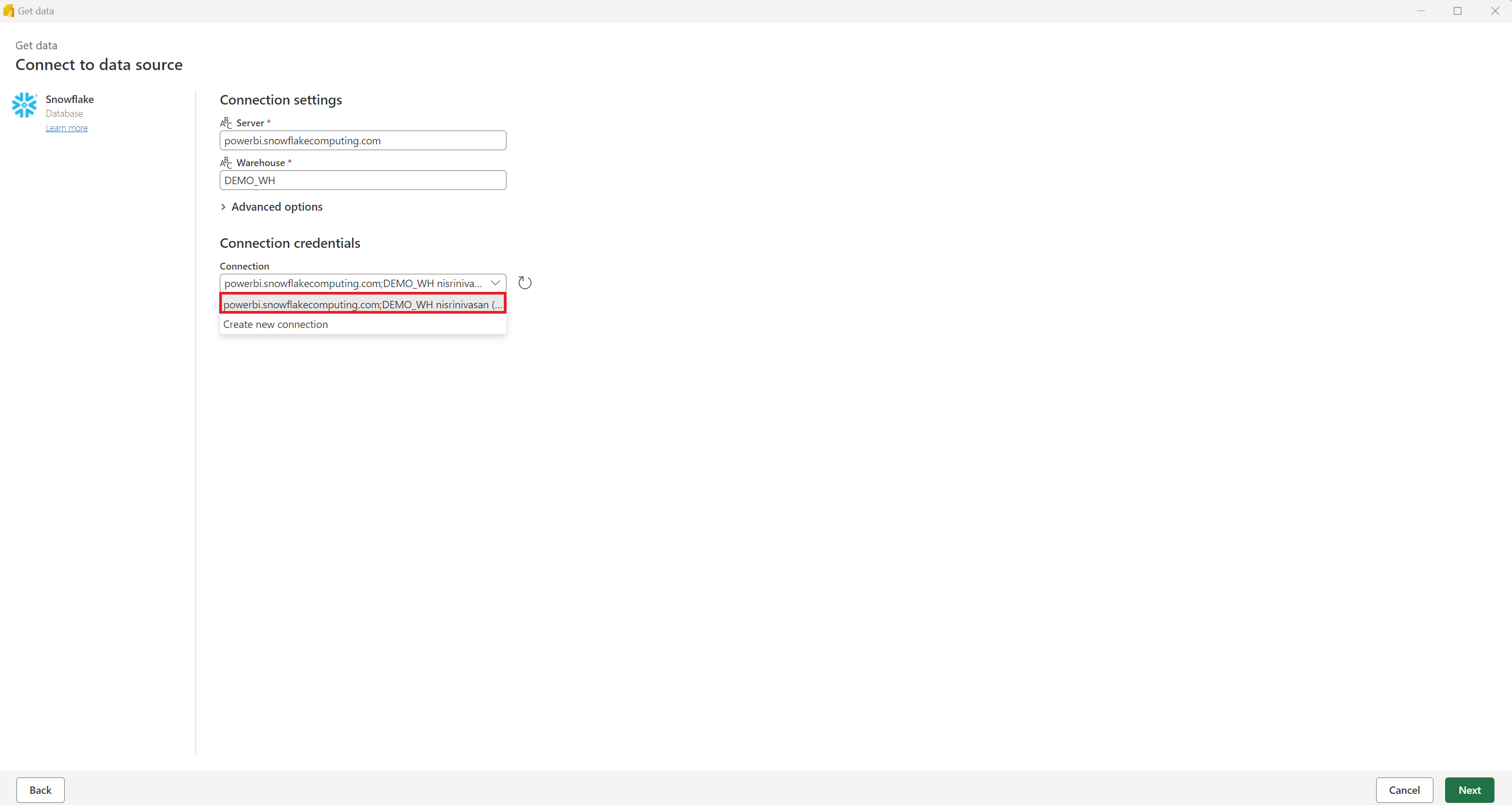Viewport: 1512px width, 805px height.
Task: Click the Cancel button
Action: [x=1405, y=790]
